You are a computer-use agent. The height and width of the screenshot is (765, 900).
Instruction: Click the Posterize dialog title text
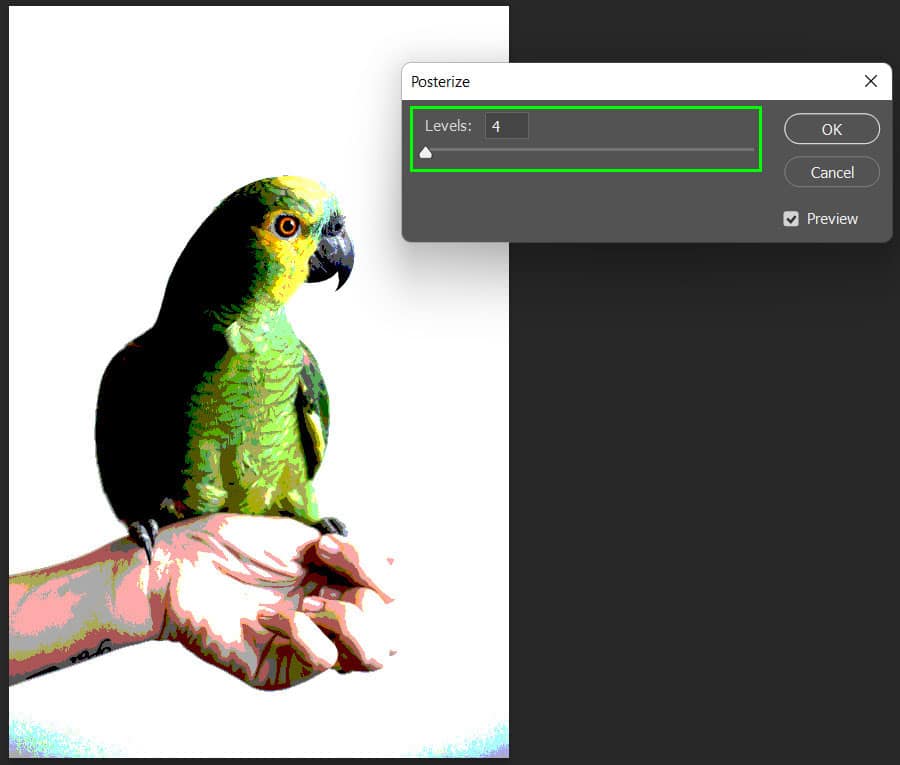pos(440,82)
